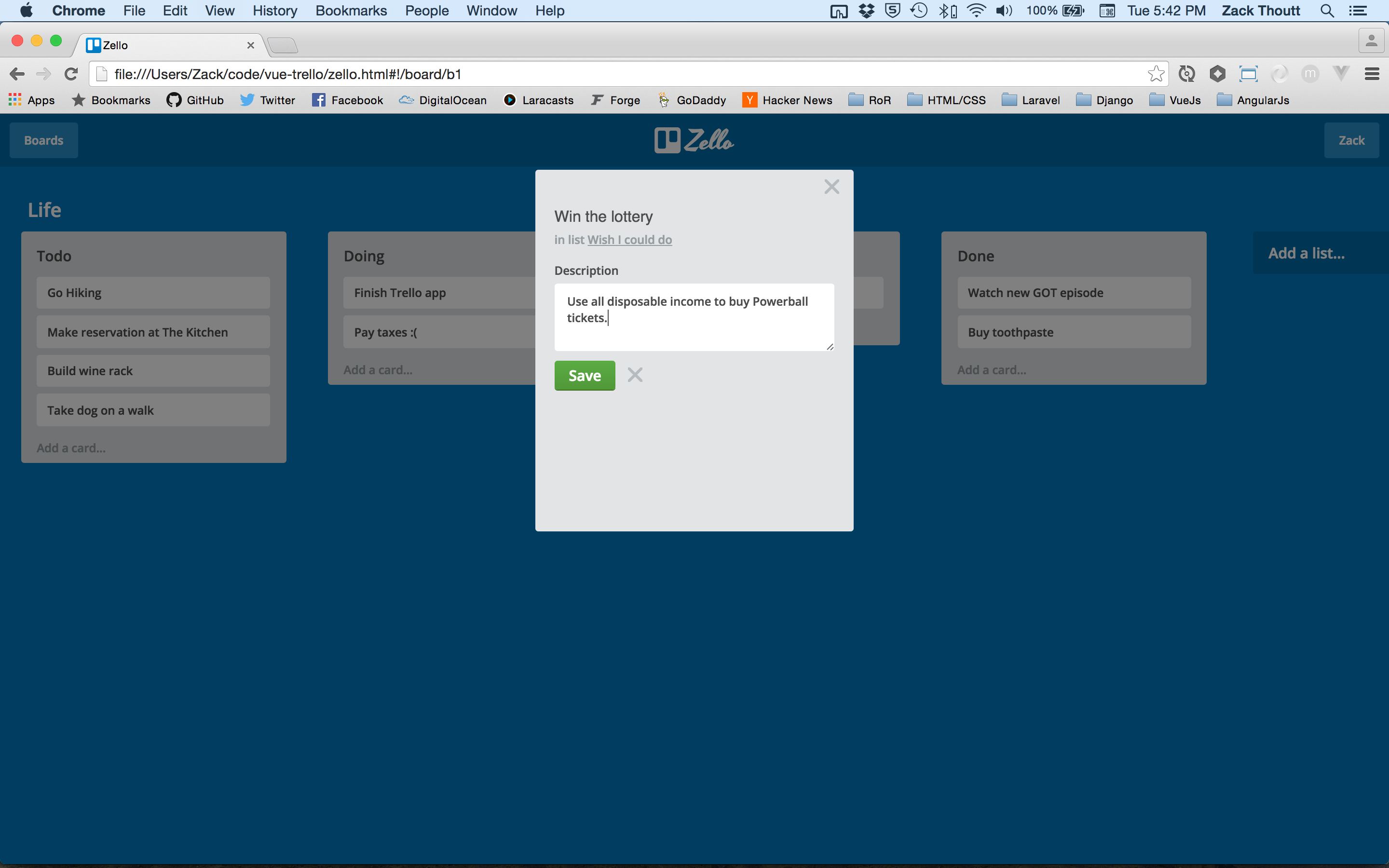This screenshot has width=1389, height=868.
Task: Save the card description
Action: [x=585, y=376]
